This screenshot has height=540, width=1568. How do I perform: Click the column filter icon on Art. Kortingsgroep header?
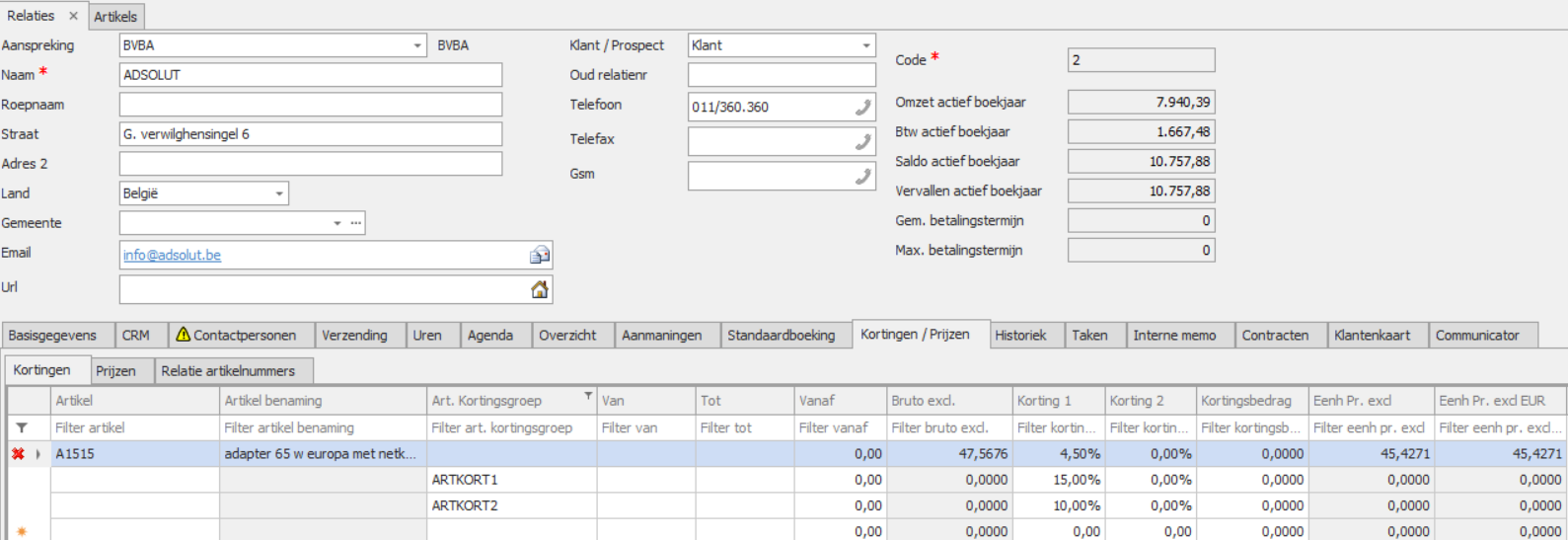(588, 396)
